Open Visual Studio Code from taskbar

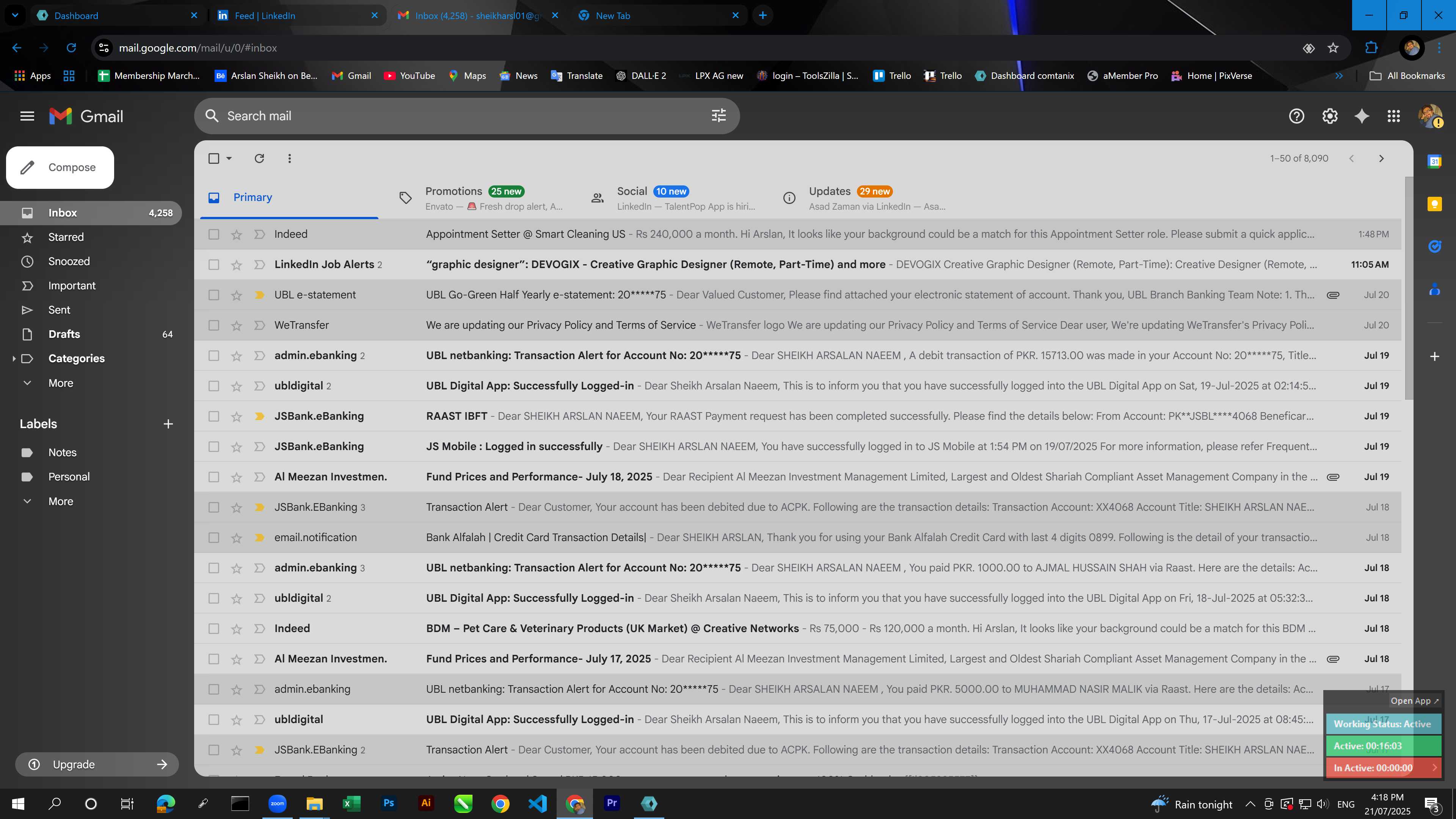[537, 803]
